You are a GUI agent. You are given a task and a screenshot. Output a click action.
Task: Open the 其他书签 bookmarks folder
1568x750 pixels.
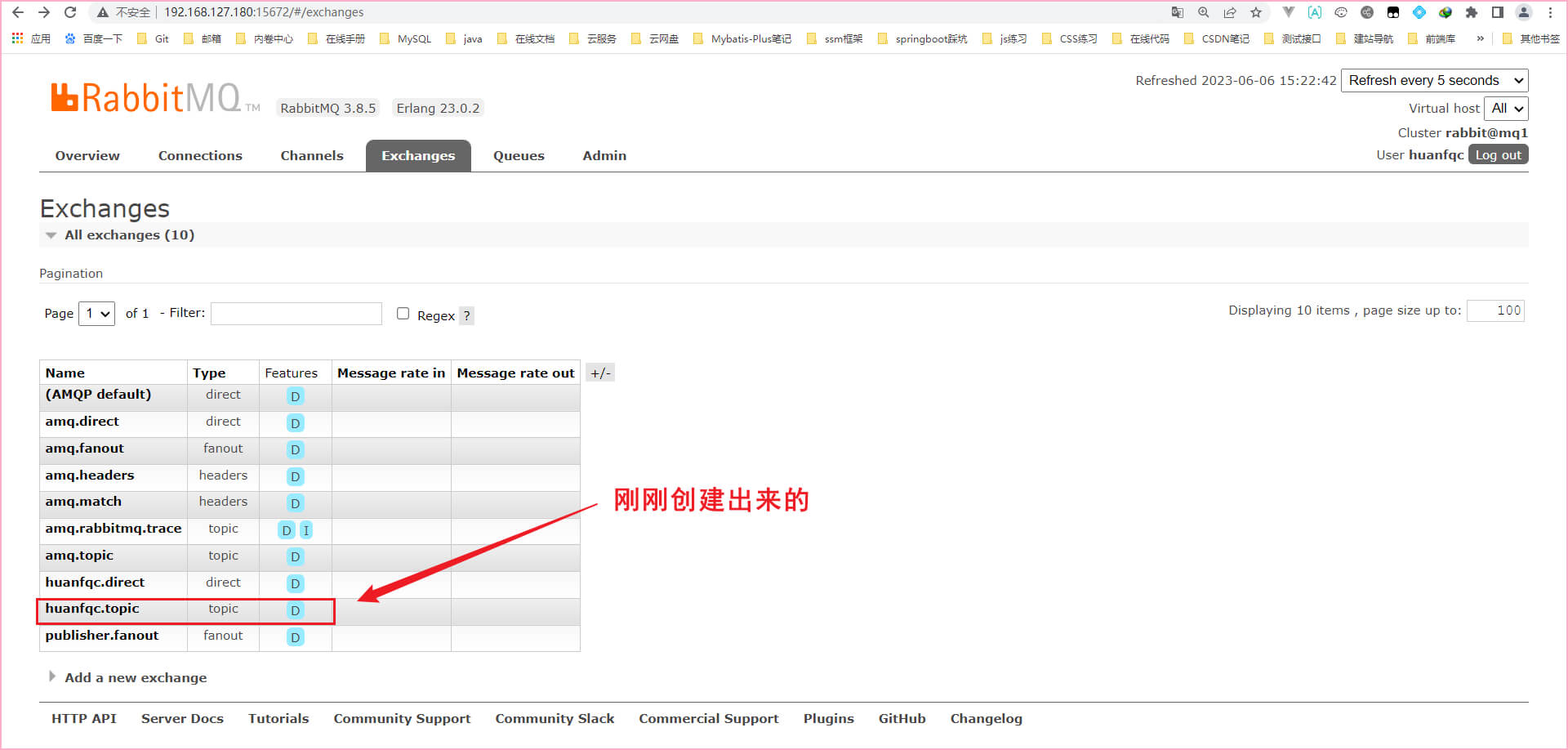click(x=1531, y=38)
